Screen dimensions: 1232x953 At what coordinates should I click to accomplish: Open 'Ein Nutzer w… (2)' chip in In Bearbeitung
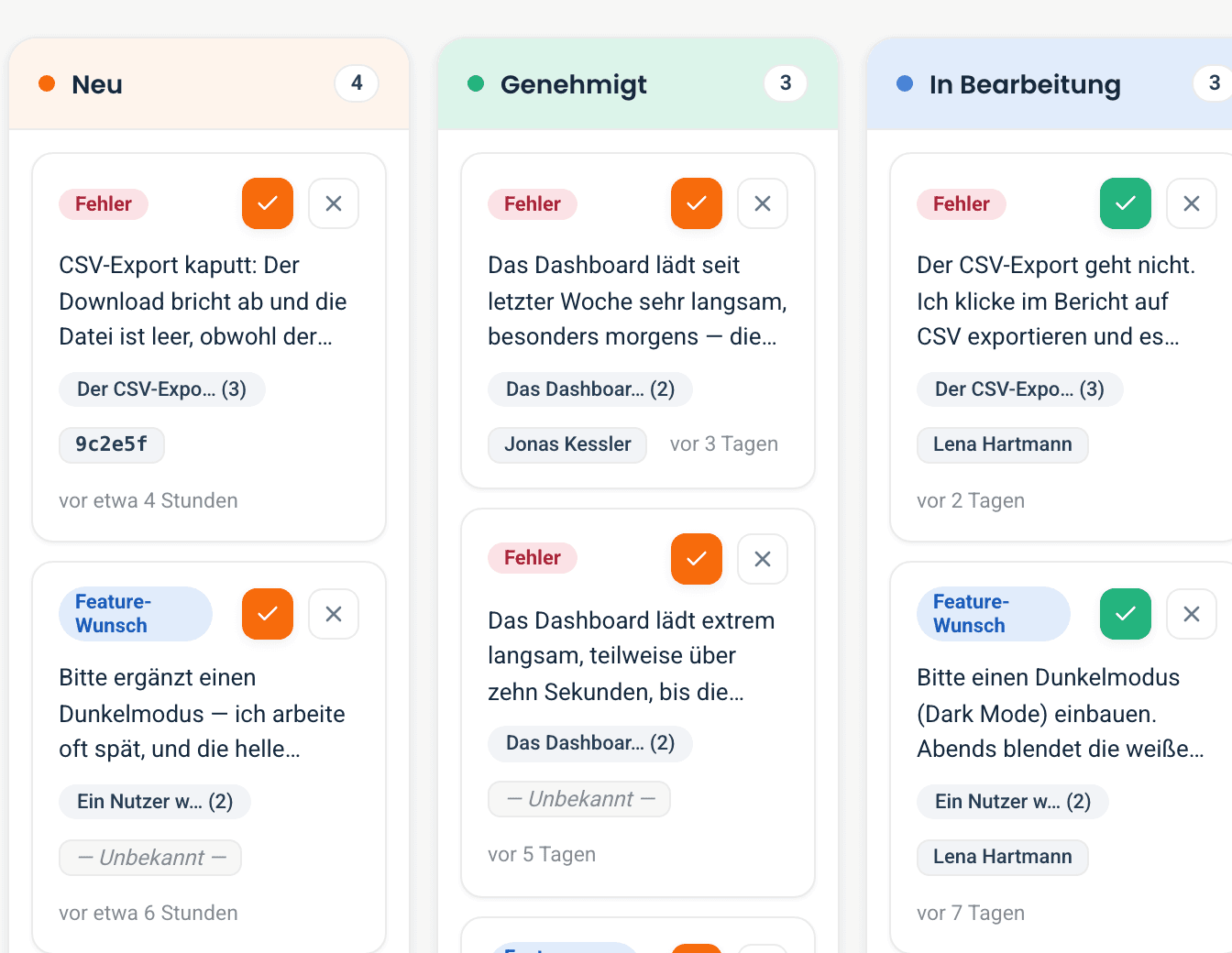[x=1013, y=802]
